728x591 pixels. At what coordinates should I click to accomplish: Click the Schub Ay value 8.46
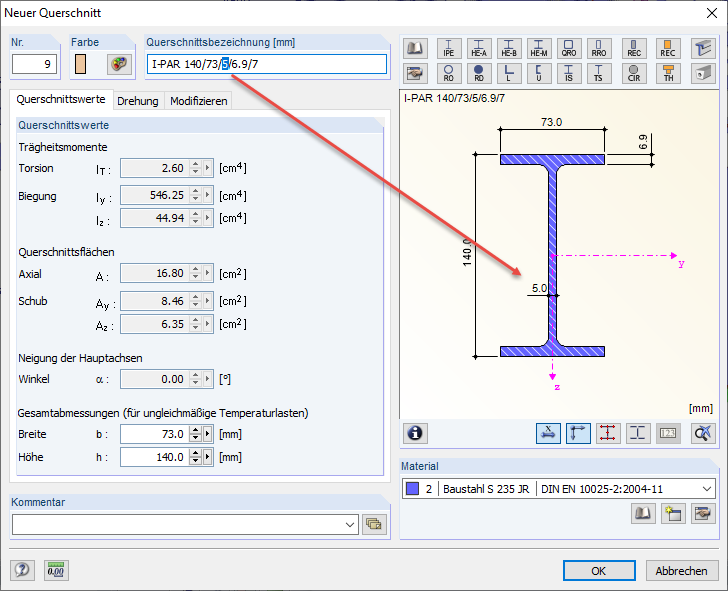(155, 301)
